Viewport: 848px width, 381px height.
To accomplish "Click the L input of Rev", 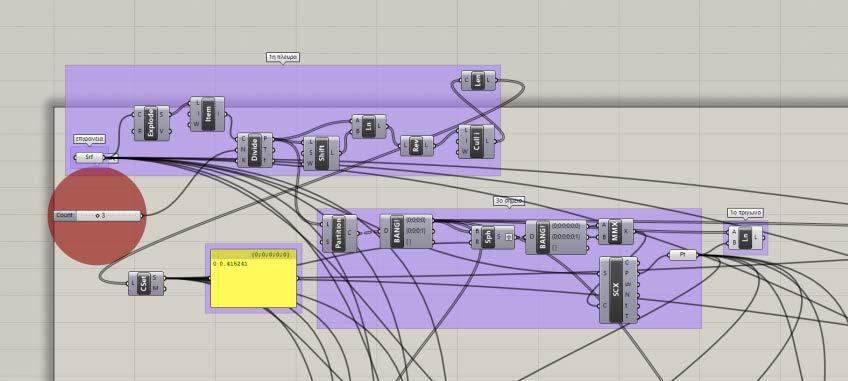I will click(406, 146).
